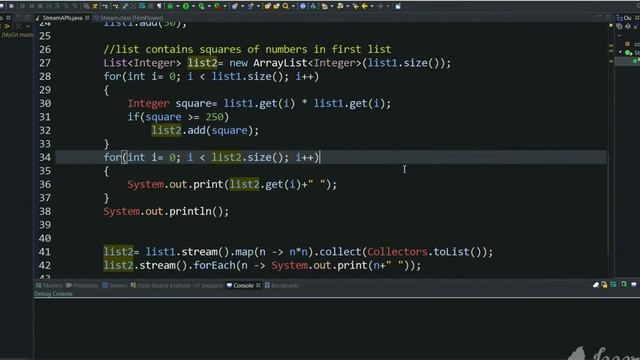Open the Data Source Explorer tab

click(160, 285)
